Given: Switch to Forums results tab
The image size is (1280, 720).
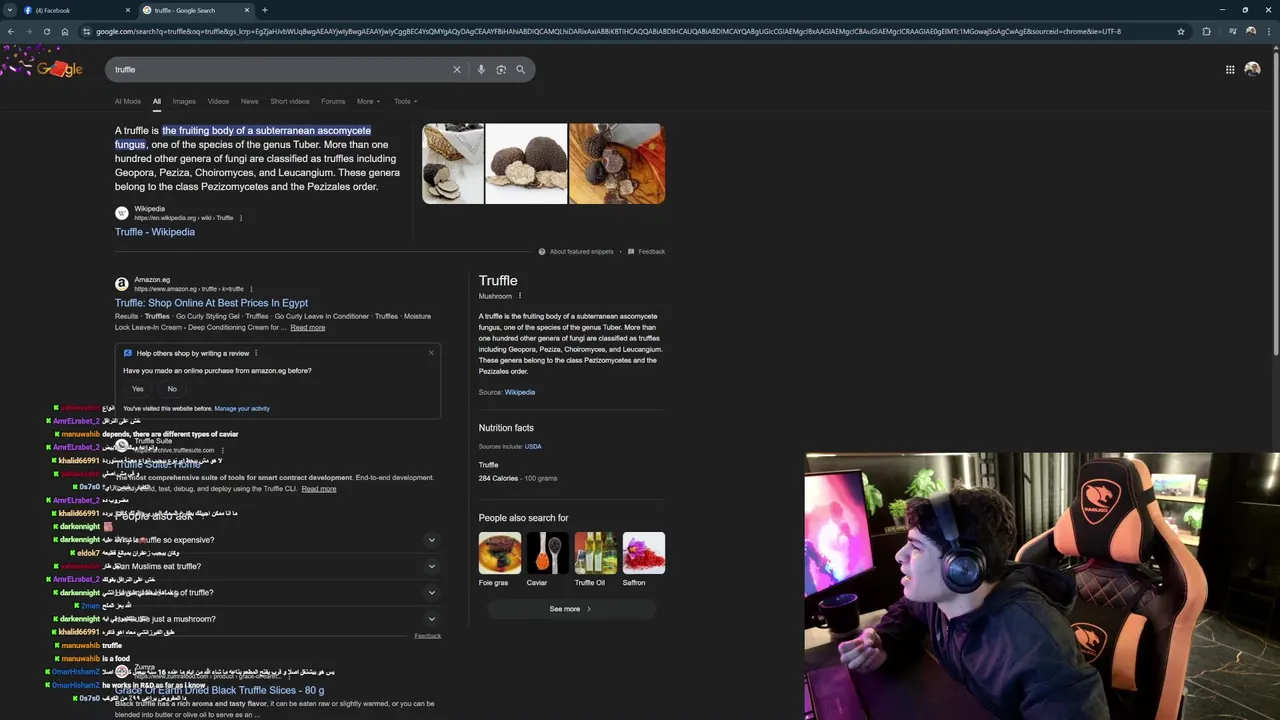Looking at the screenshot, I should [x=333, y=101].
